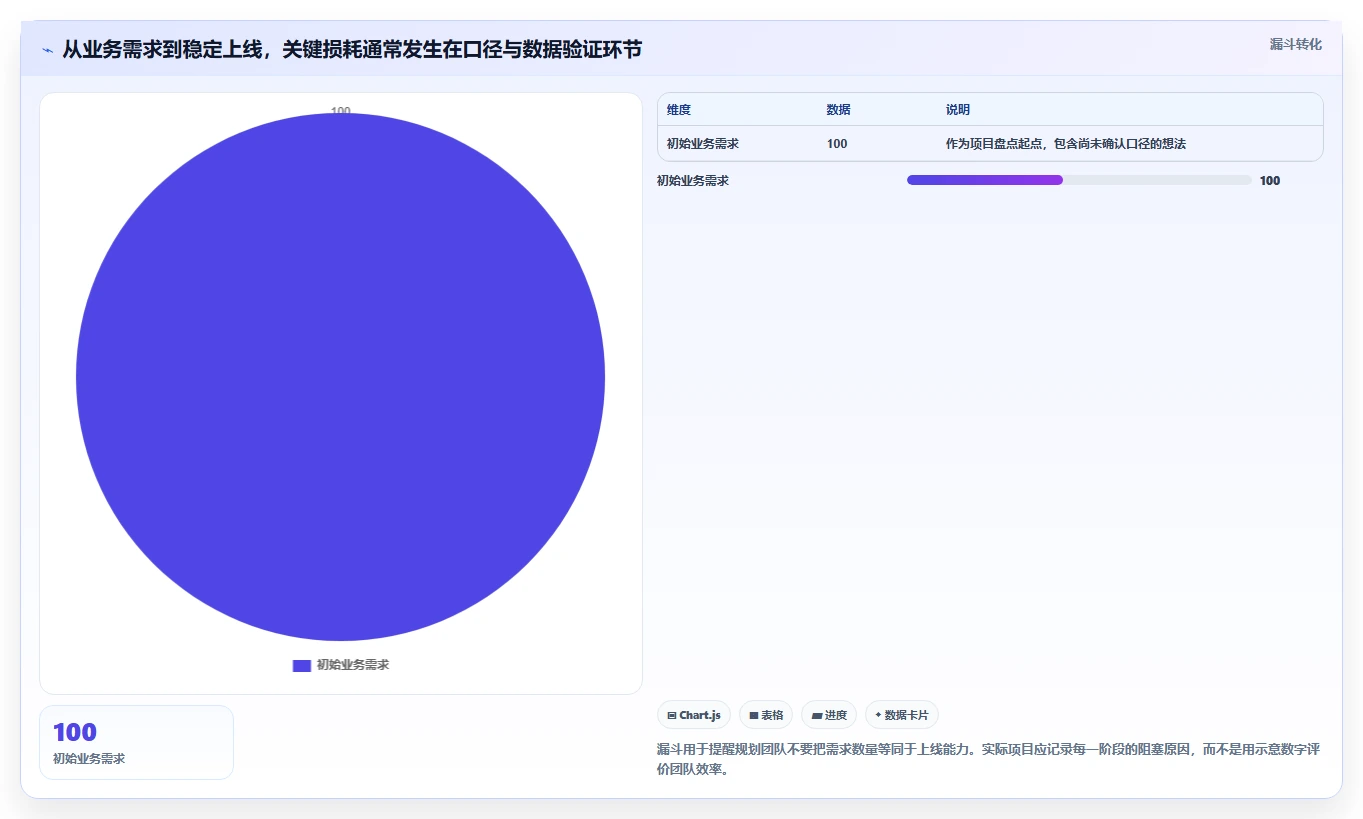The width and height of the screenshot is (1363, 819).
Task: Click the square icon in the 表格 chip
Action: point(754,716)
